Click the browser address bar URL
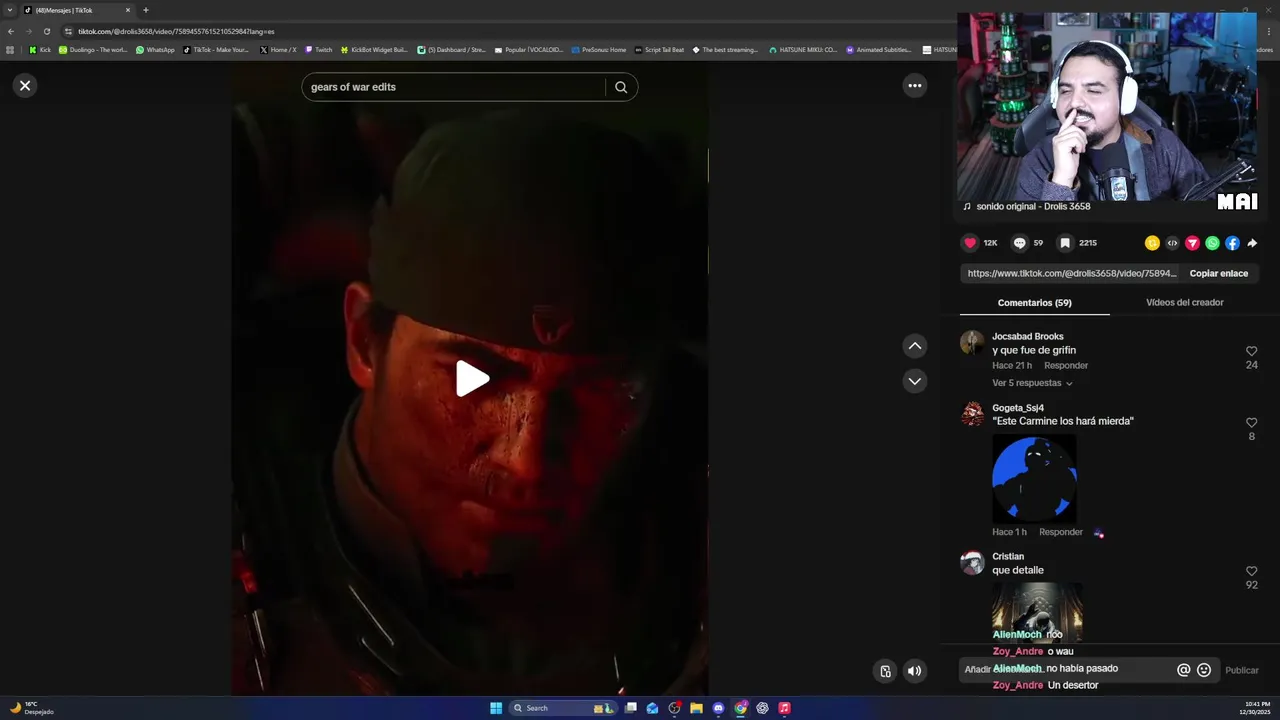This screenshot has width=1280, height=720. click(x=176, y=31)
